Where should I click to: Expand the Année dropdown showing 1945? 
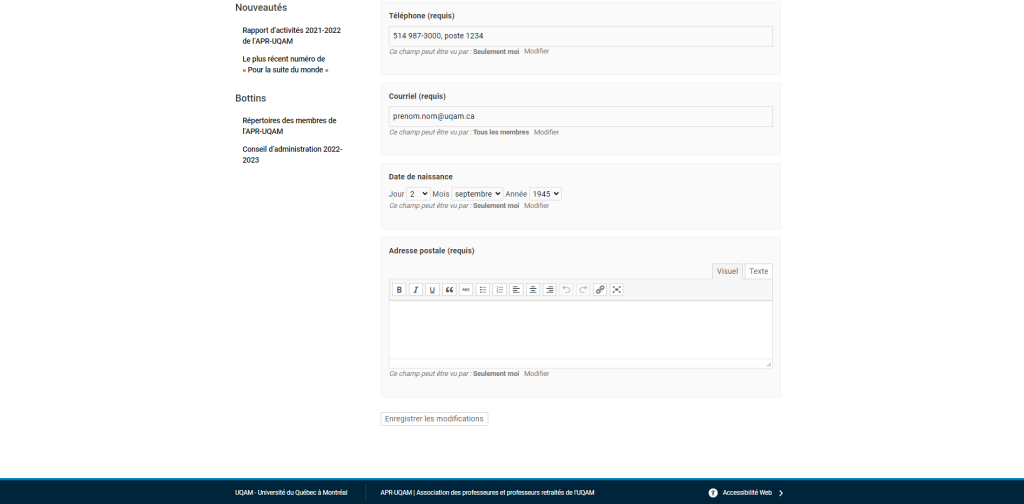[x=545, y=194]
